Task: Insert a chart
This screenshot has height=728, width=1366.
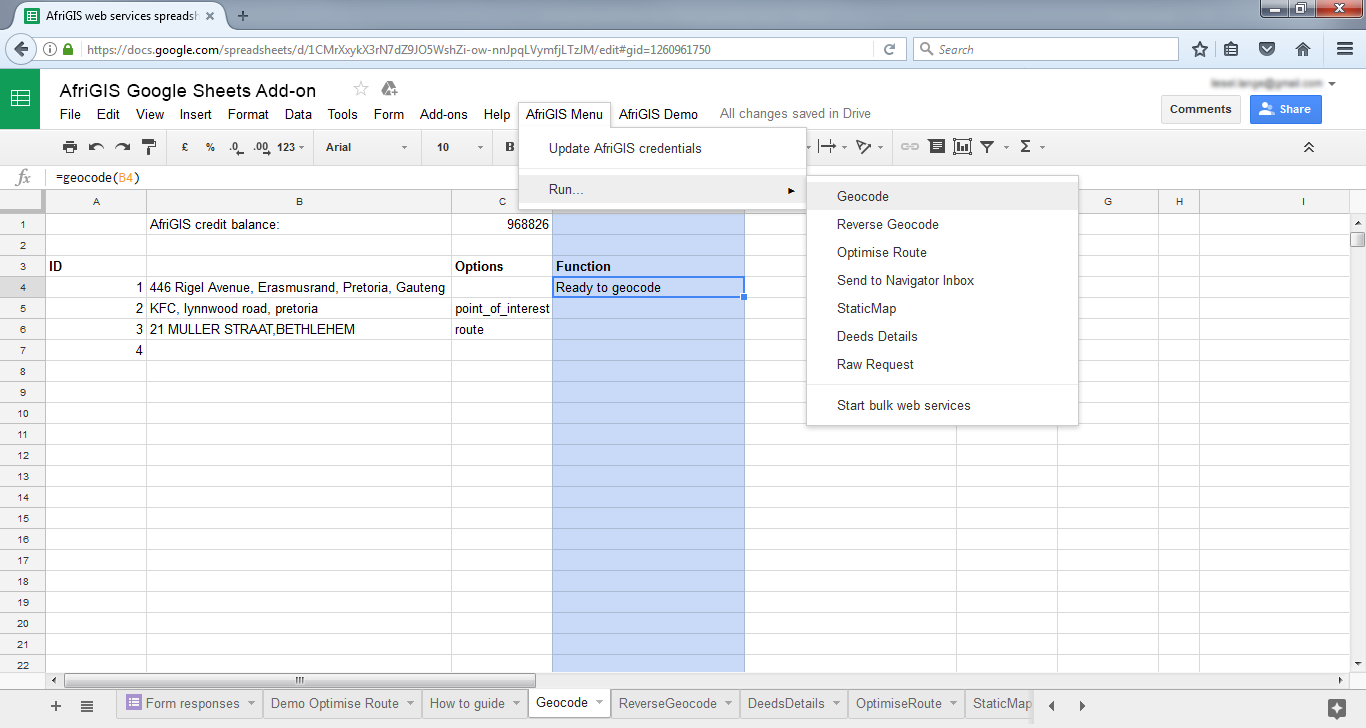Action: [962, 146]
